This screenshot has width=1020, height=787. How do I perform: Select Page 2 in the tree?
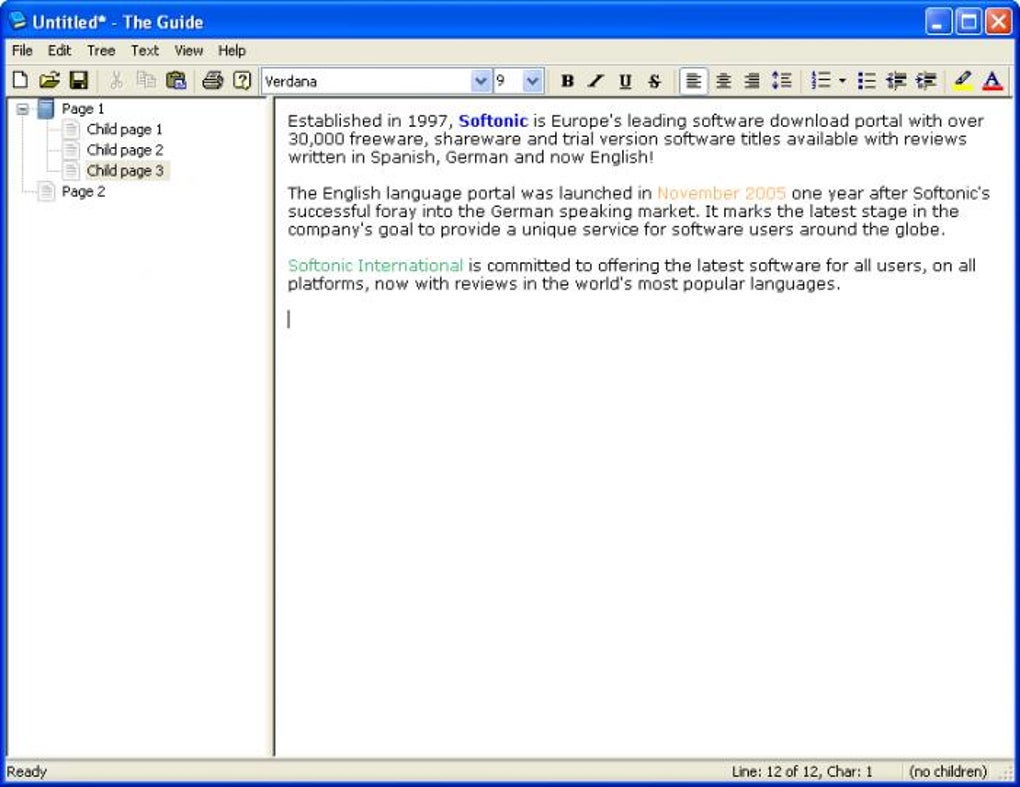tap(83, 192)
